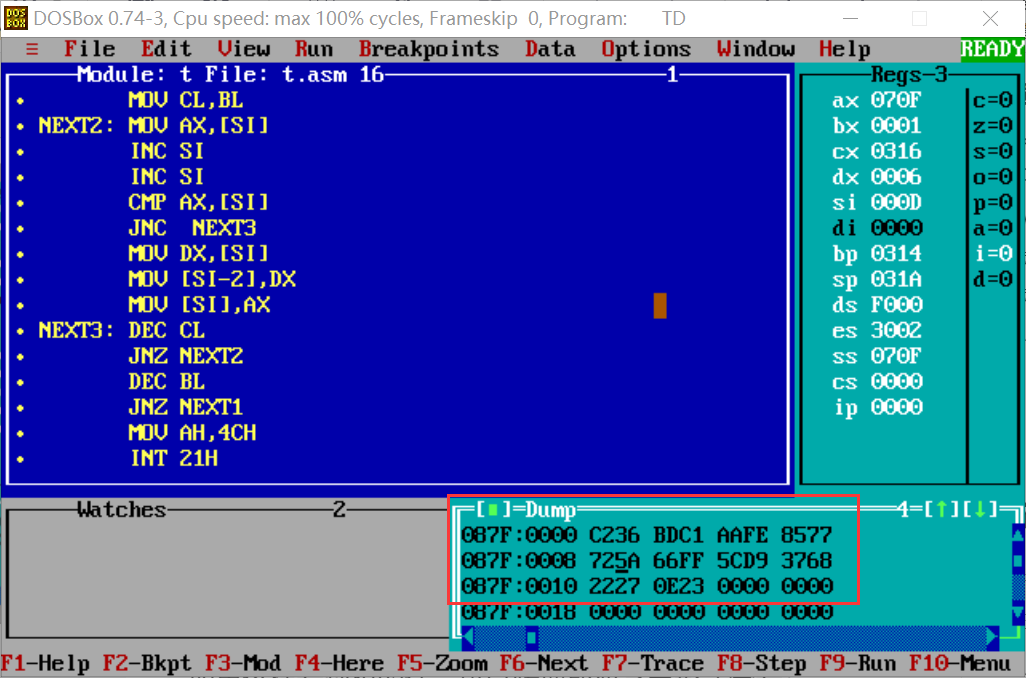Click breakpoint dot beside JNC NEXT3
Viewport: 1026px width, 678px height.
pos(20,228)
